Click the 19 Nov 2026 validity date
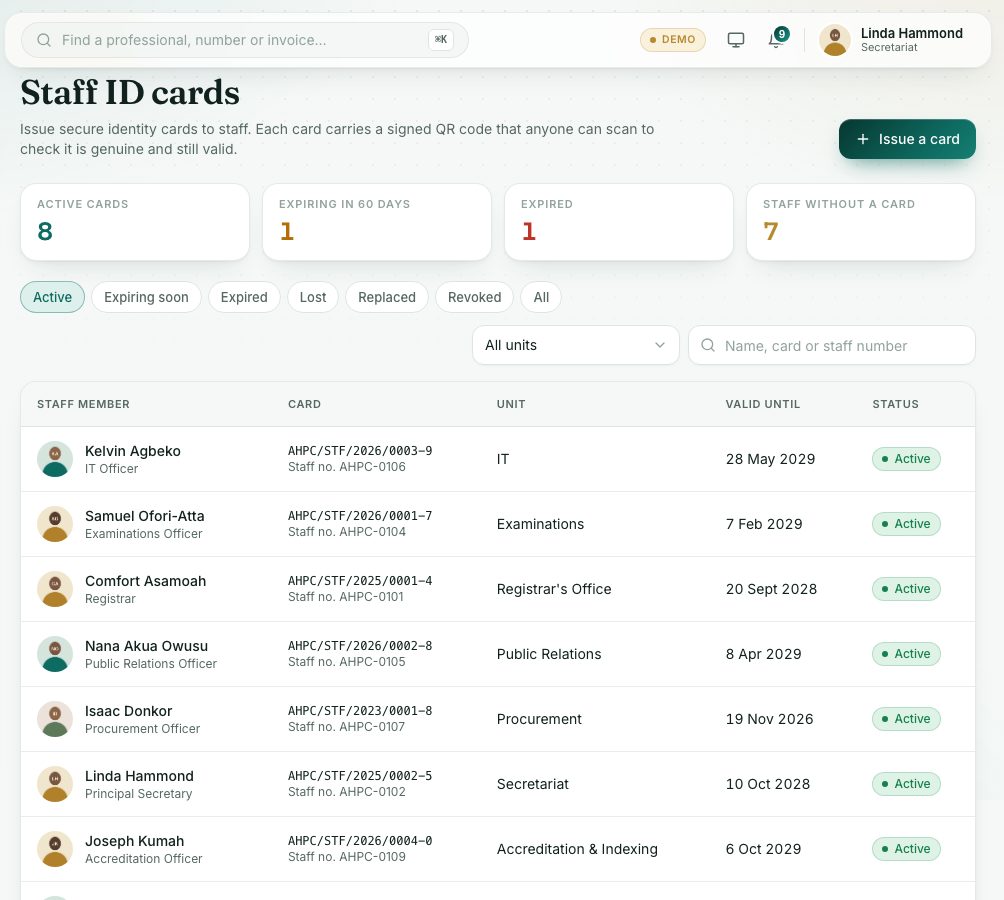1004x900 pixels. (x=769, y=719)
